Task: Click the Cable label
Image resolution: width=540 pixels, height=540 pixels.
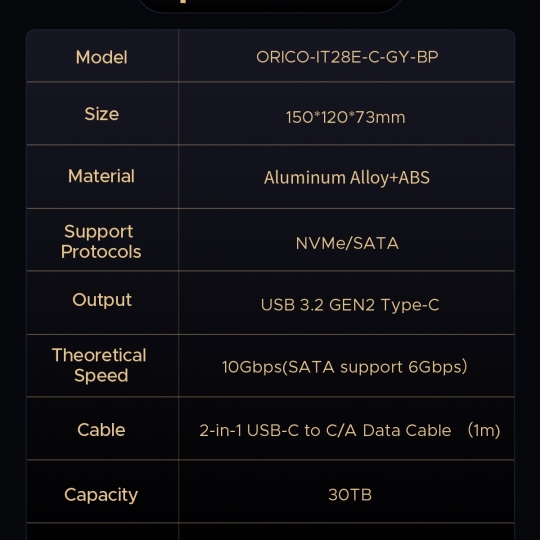Action: (x=101, y=430)
